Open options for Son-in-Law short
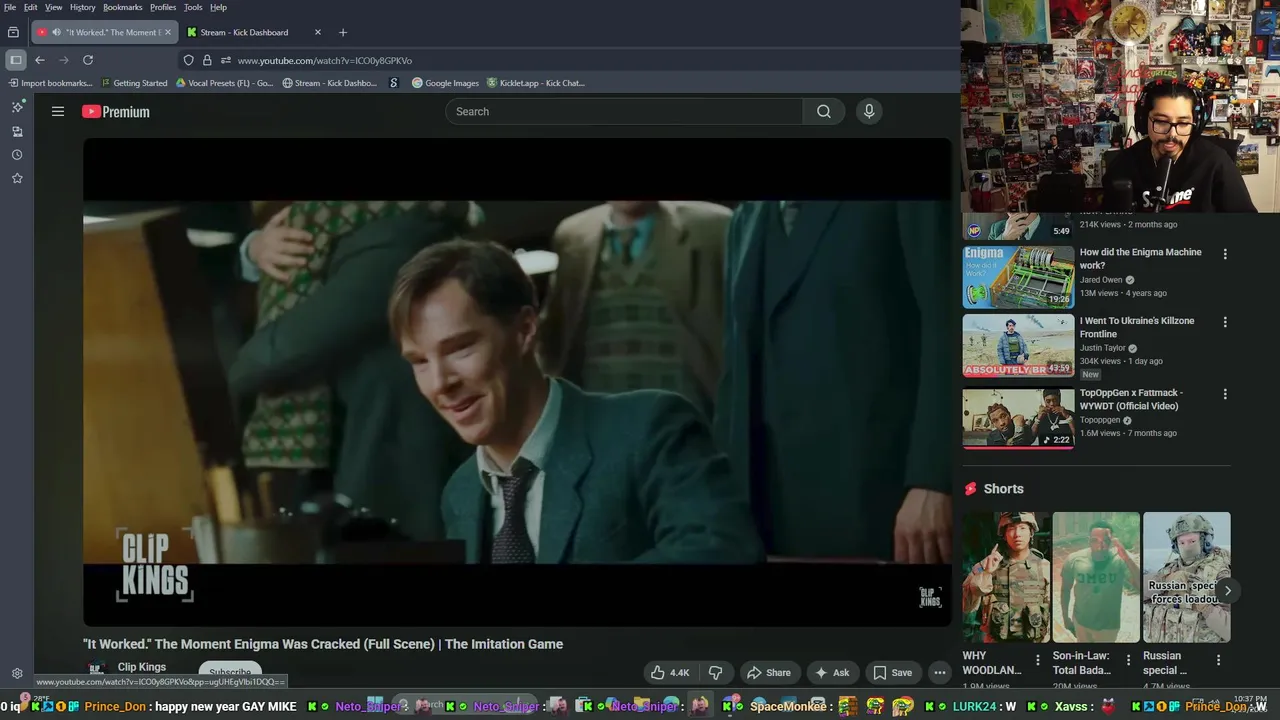This screenshot has height=720, width=1280. (1128, 660)
